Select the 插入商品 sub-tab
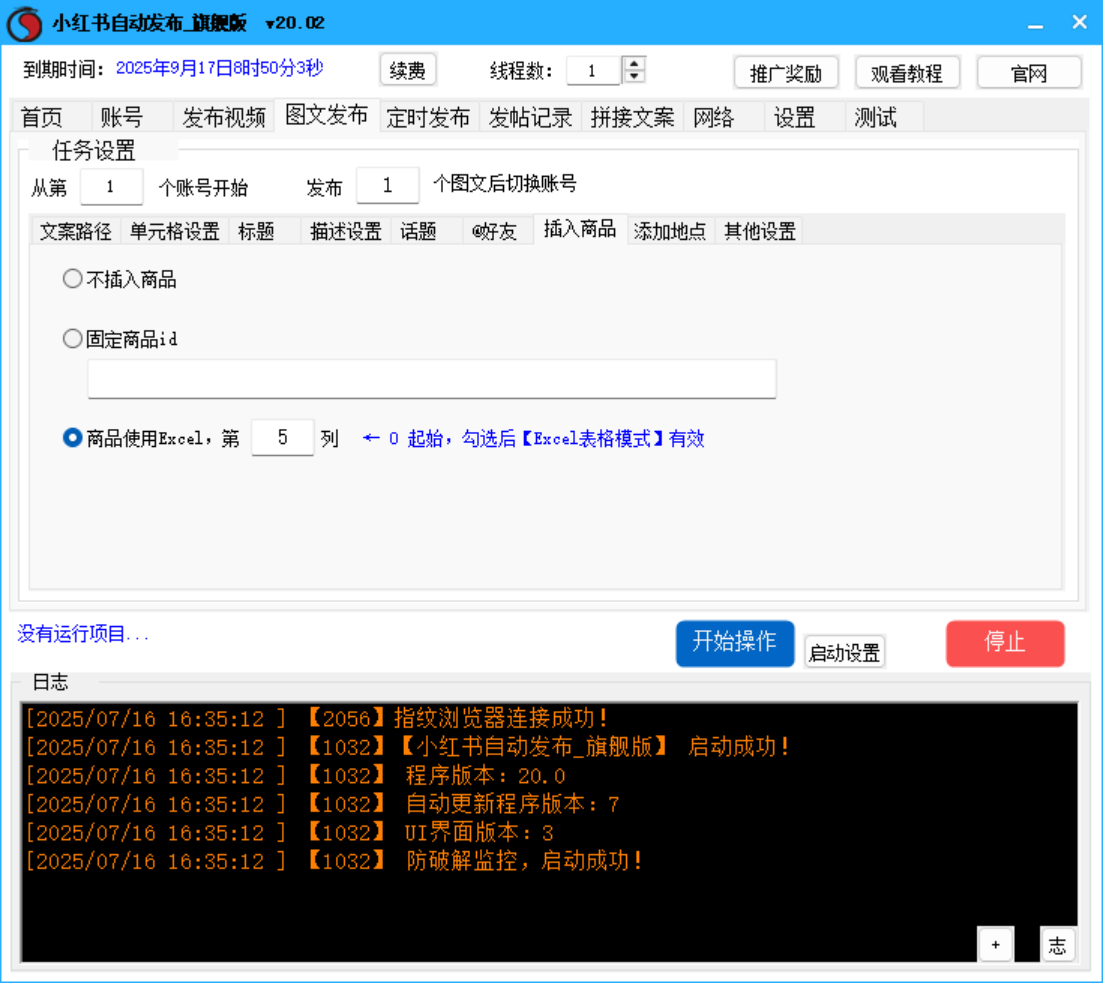The width and height of the screenshot is (1103, 983). point(580,229)
